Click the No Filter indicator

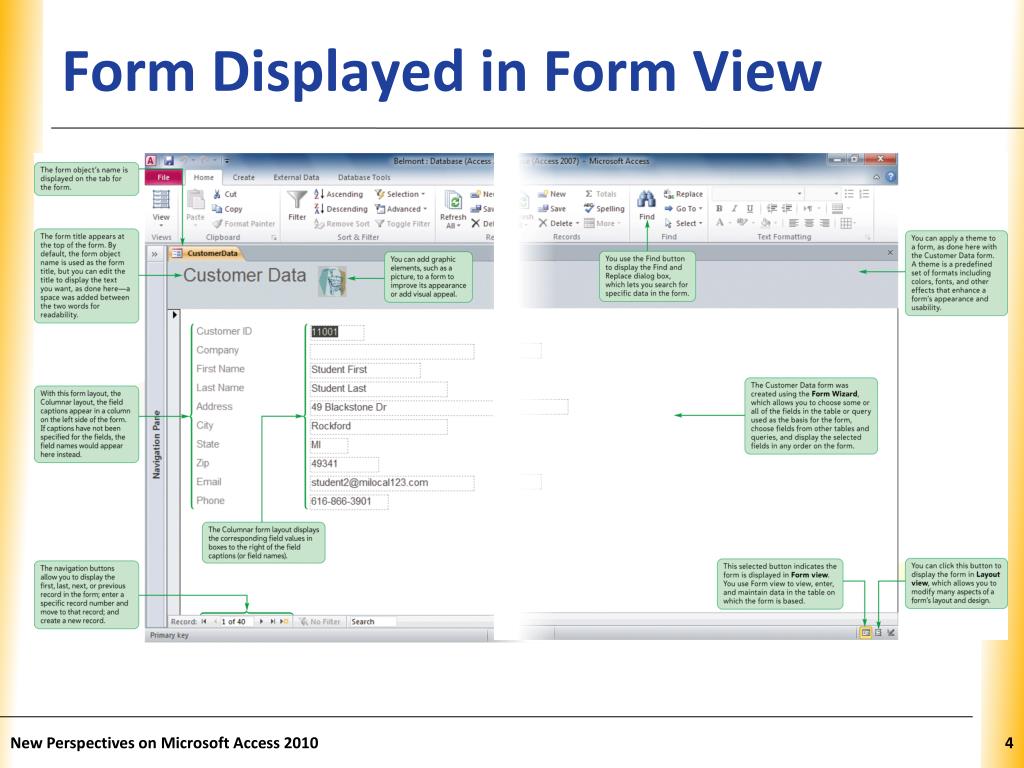pyautogui.click(x=321, y=622)
